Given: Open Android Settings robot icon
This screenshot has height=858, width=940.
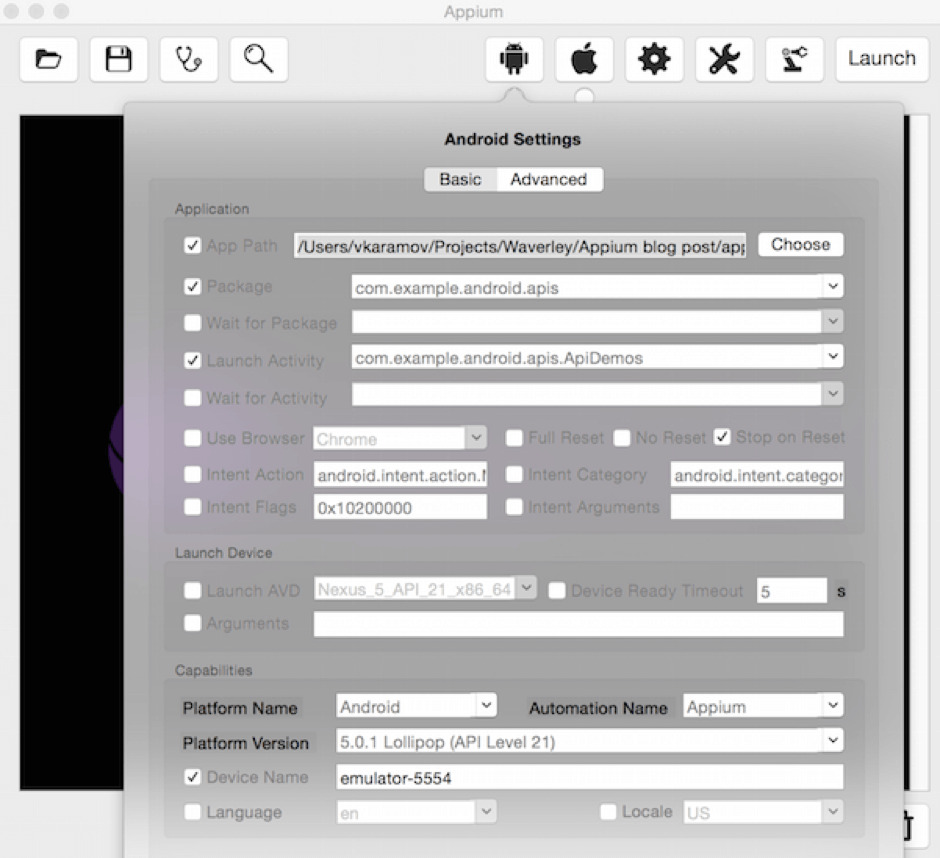Looking at the screenshot, I should point(514,59).
